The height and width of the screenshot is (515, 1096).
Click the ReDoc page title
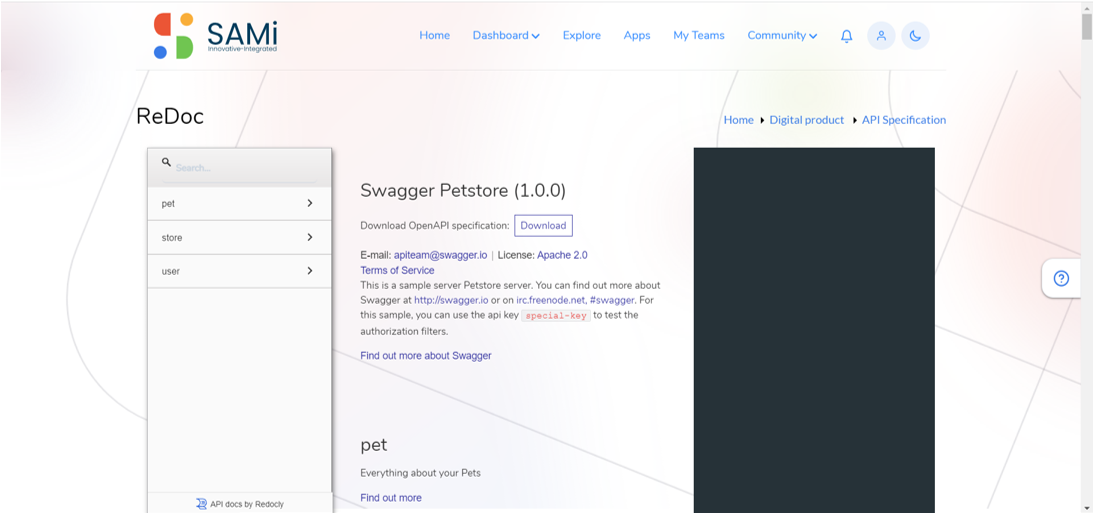point(170,117)
